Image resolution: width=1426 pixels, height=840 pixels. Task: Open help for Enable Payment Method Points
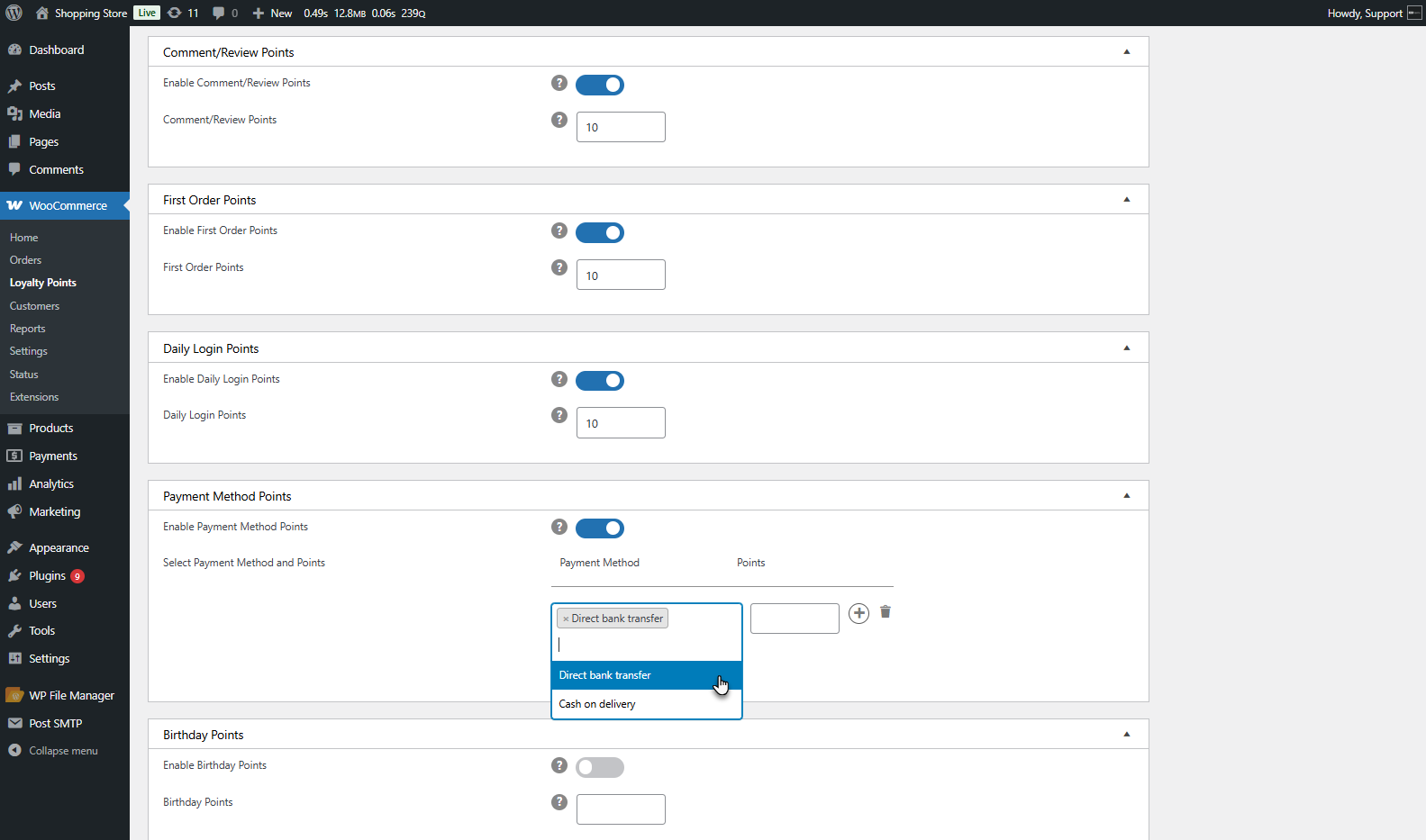pos(559,527)
